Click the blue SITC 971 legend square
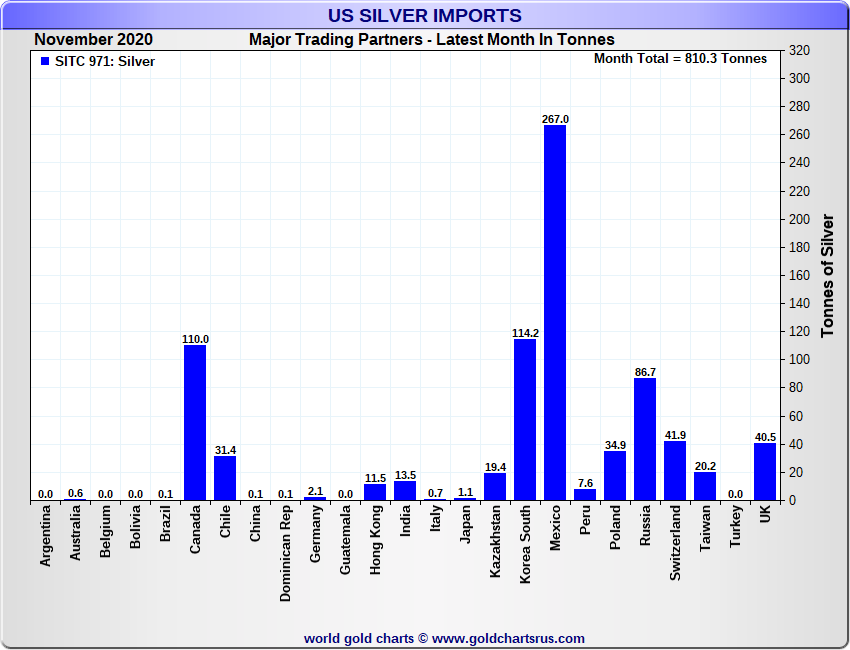This screenshot has height=650, width=850. tap(45, 61)
